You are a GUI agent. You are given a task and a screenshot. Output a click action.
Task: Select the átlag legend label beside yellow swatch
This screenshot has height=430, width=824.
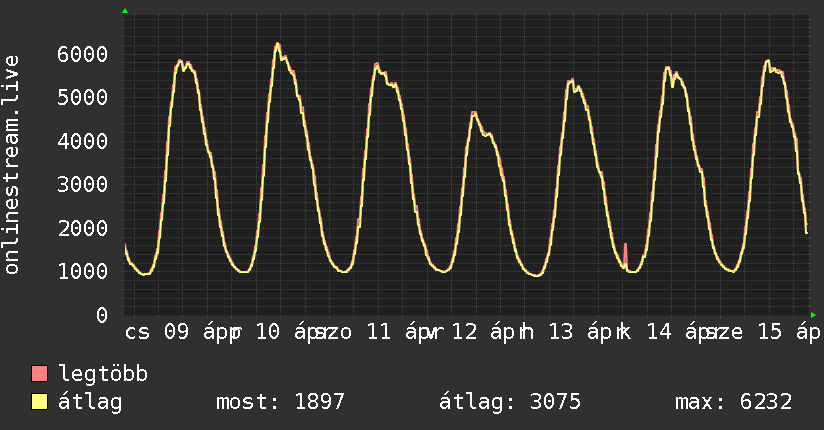click(x=91, y=403)
